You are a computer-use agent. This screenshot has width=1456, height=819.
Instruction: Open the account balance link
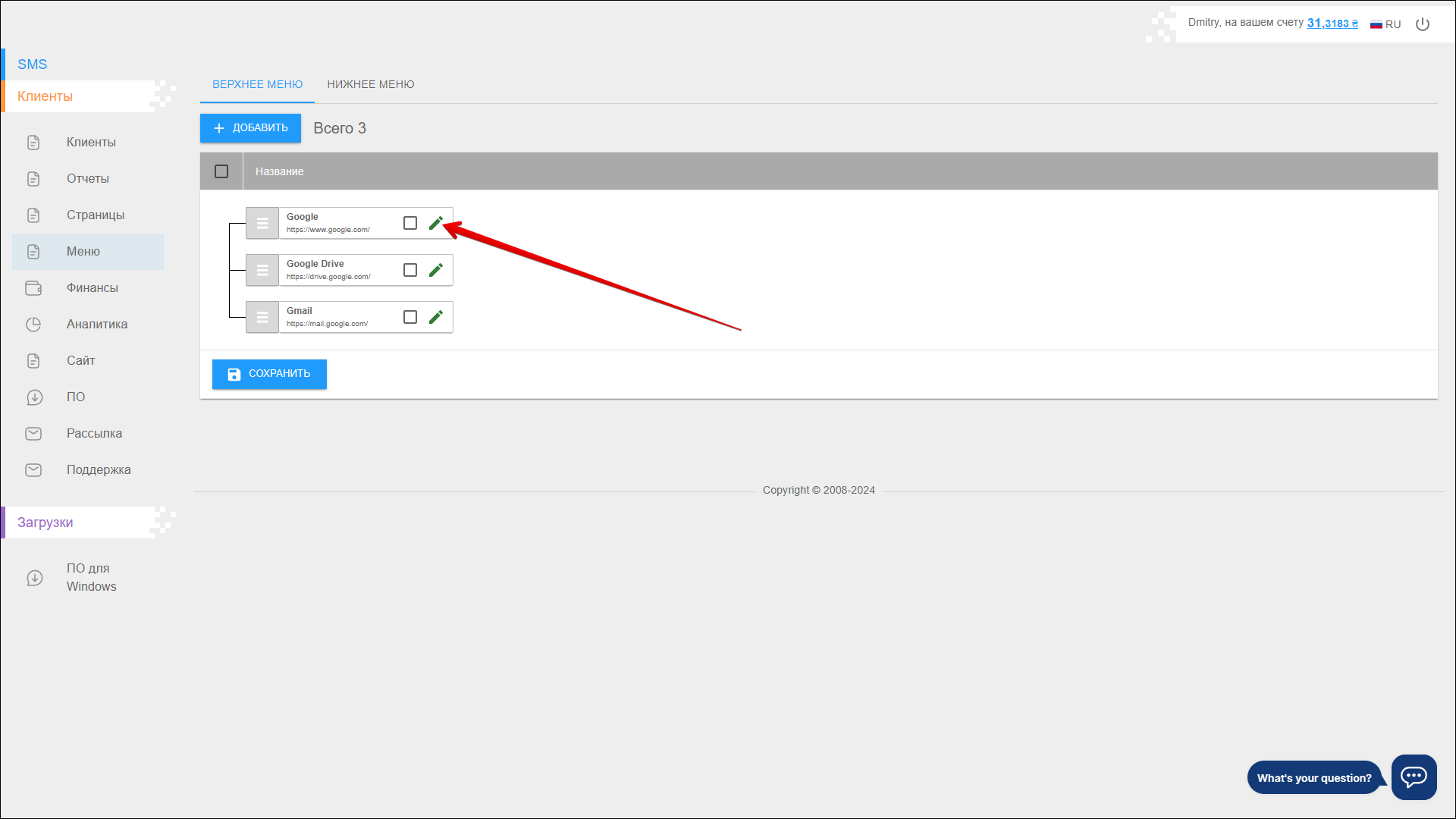click(1332, 24)
